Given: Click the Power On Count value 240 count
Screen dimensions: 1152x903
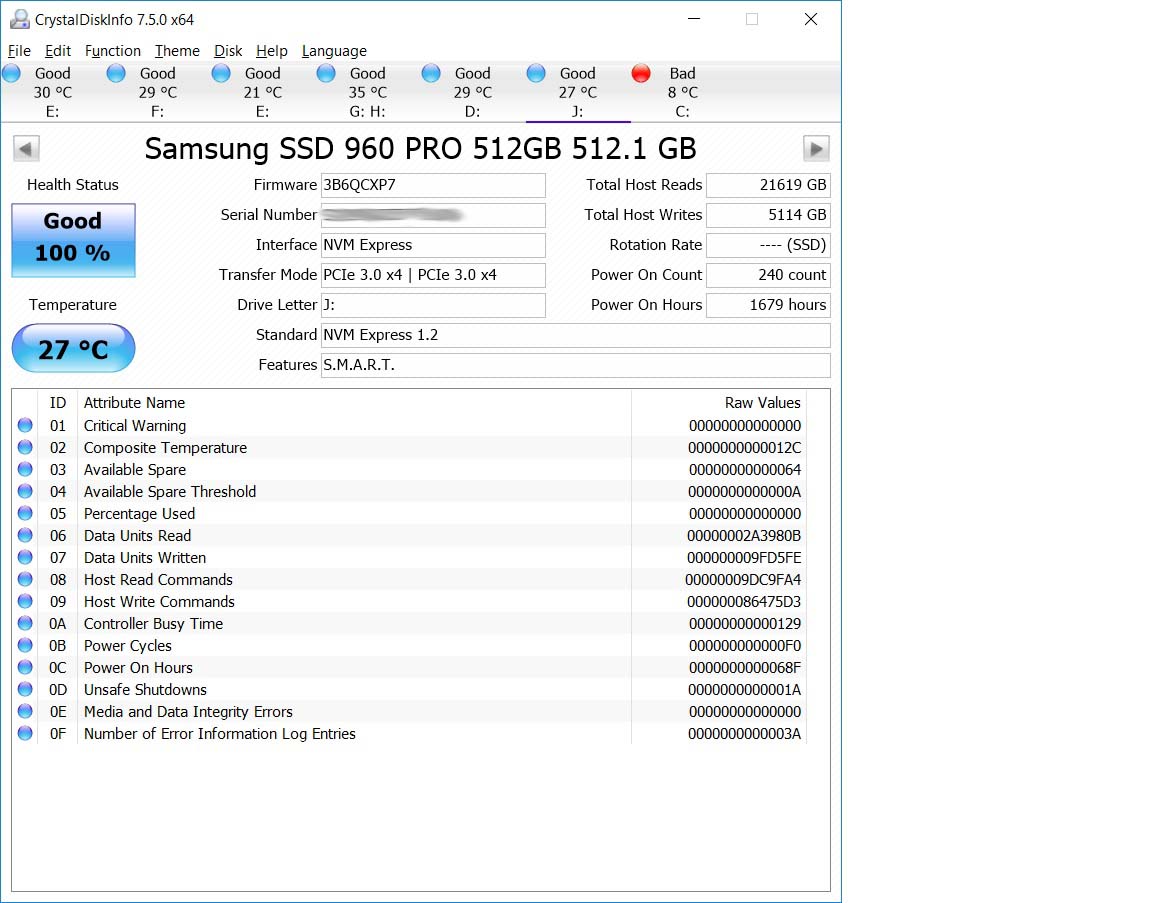Looking at the screenshot, I should coord(768,275).
